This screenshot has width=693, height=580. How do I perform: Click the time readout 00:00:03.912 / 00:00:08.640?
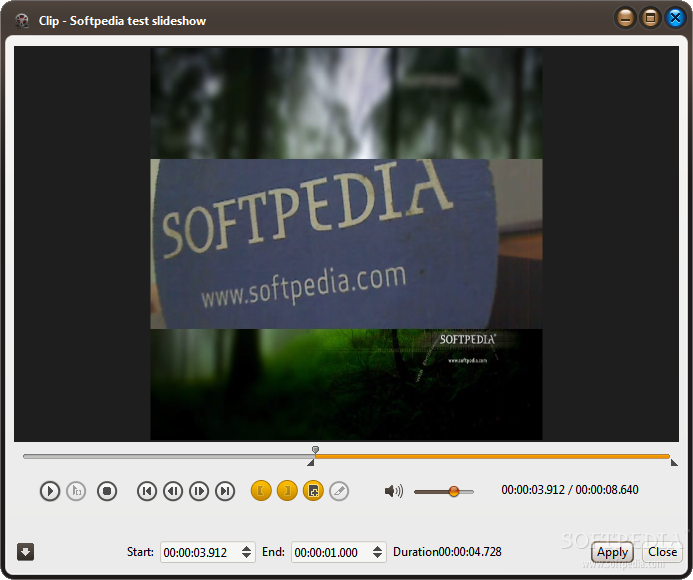(570, 490)
